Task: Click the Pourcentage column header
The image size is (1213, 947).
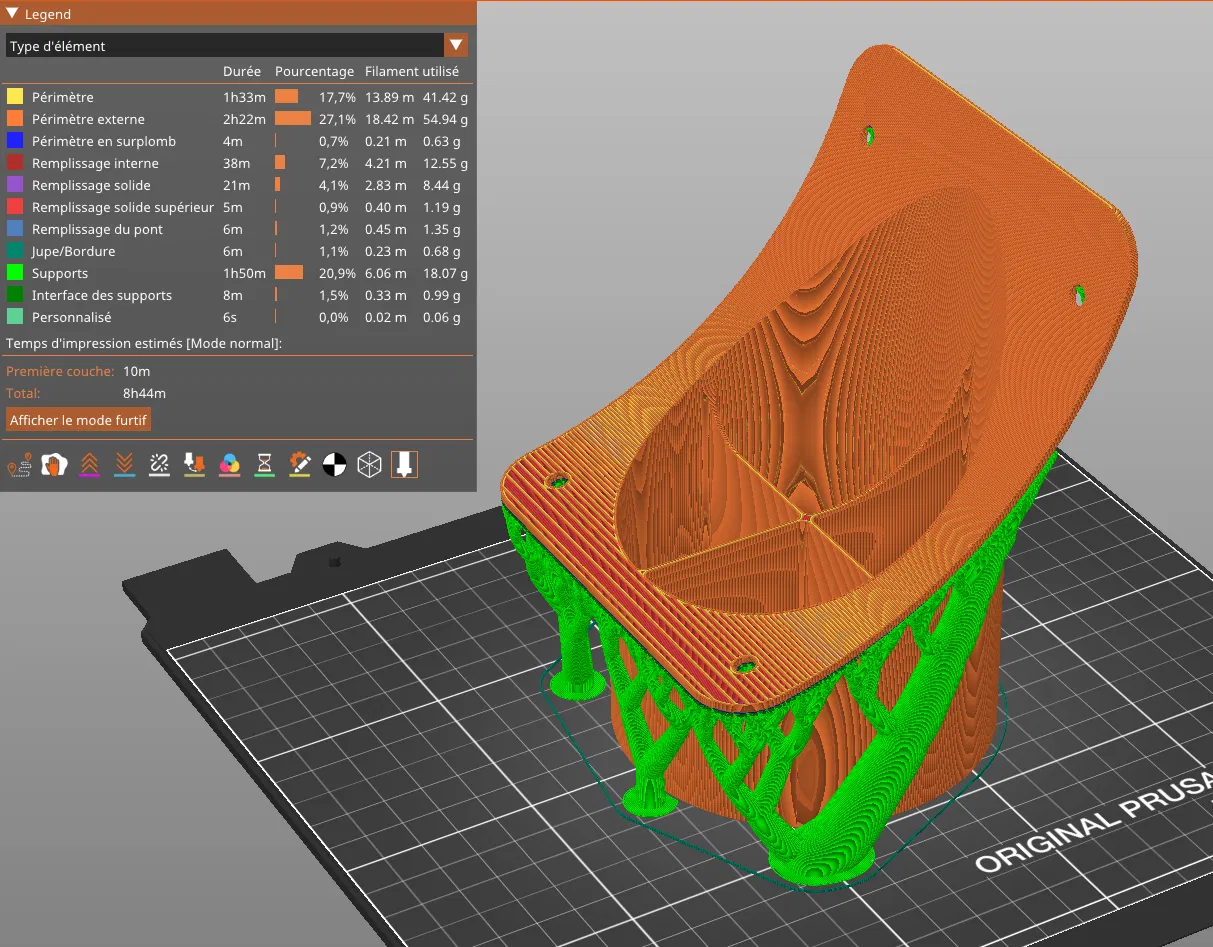Action: (314, 72)
